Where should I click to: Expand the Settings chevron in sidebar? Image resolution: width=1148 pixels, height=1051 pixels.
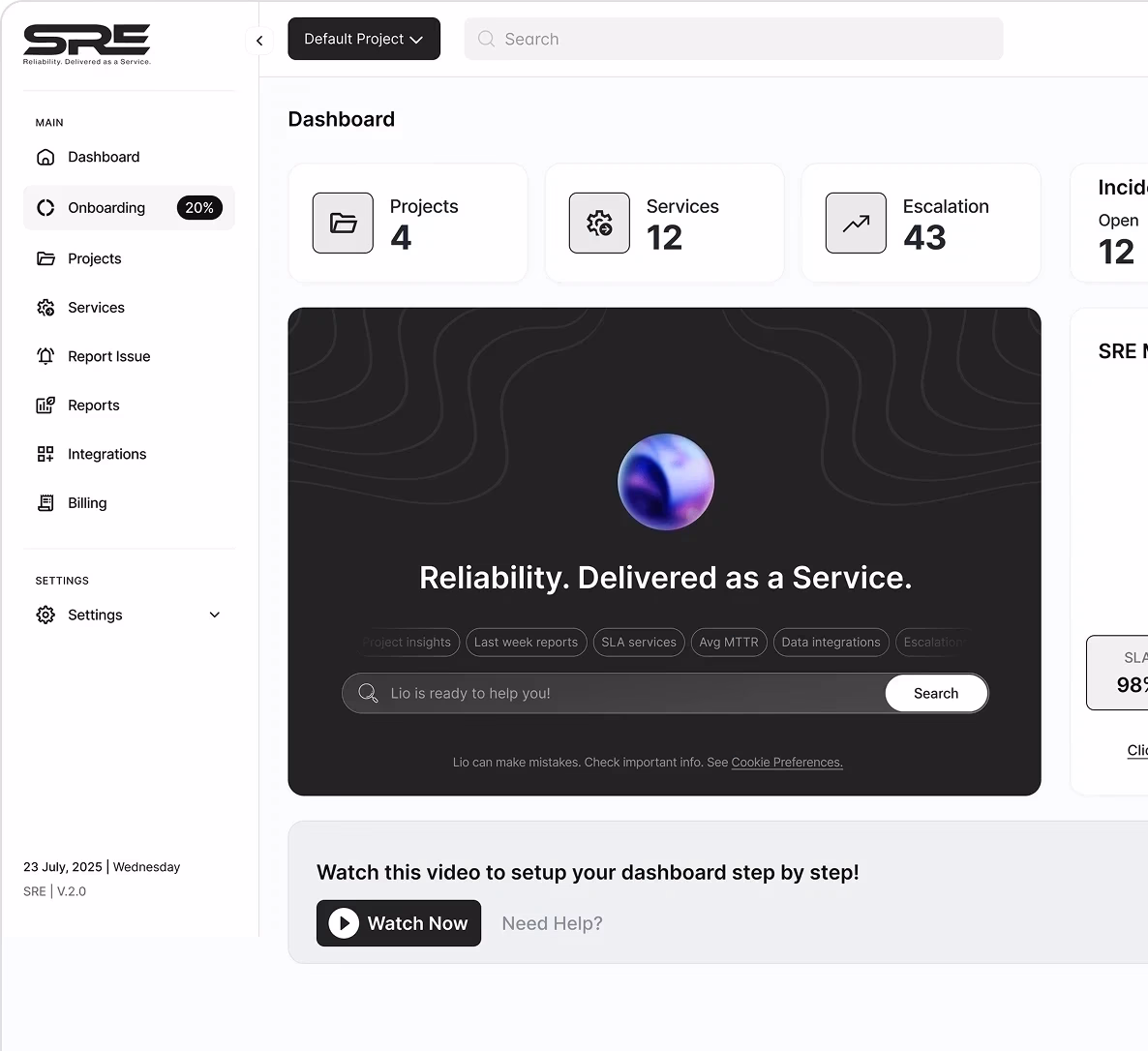coord(215,615)
